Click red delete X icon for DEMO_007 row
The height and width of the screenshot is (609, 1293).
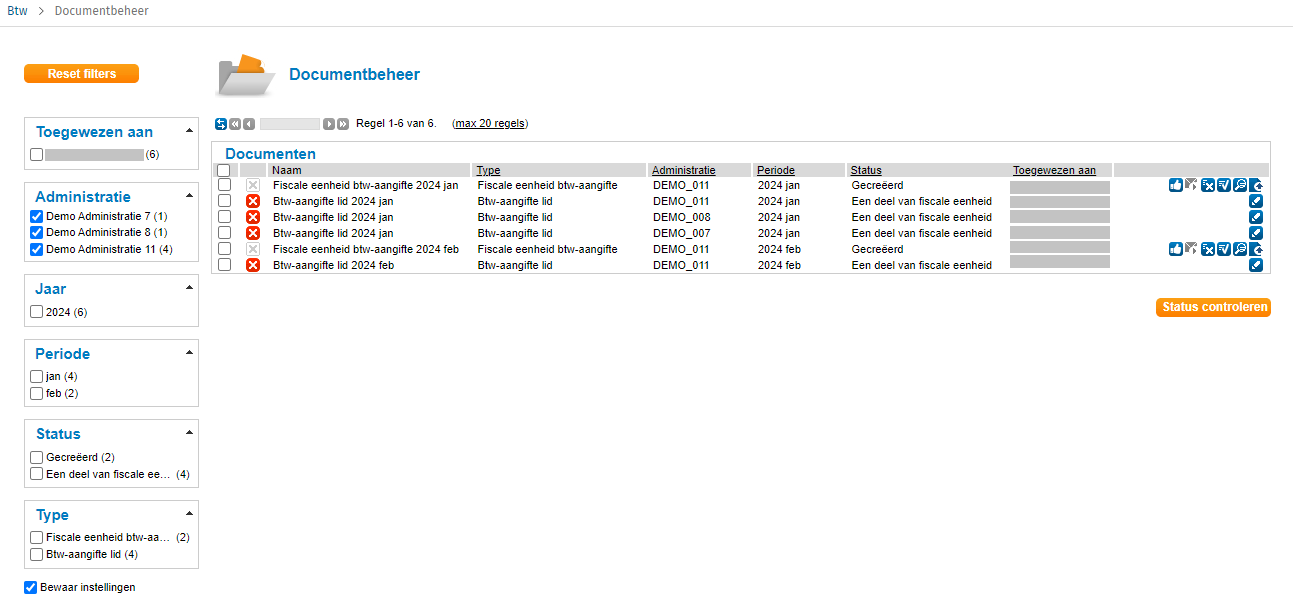253,233
